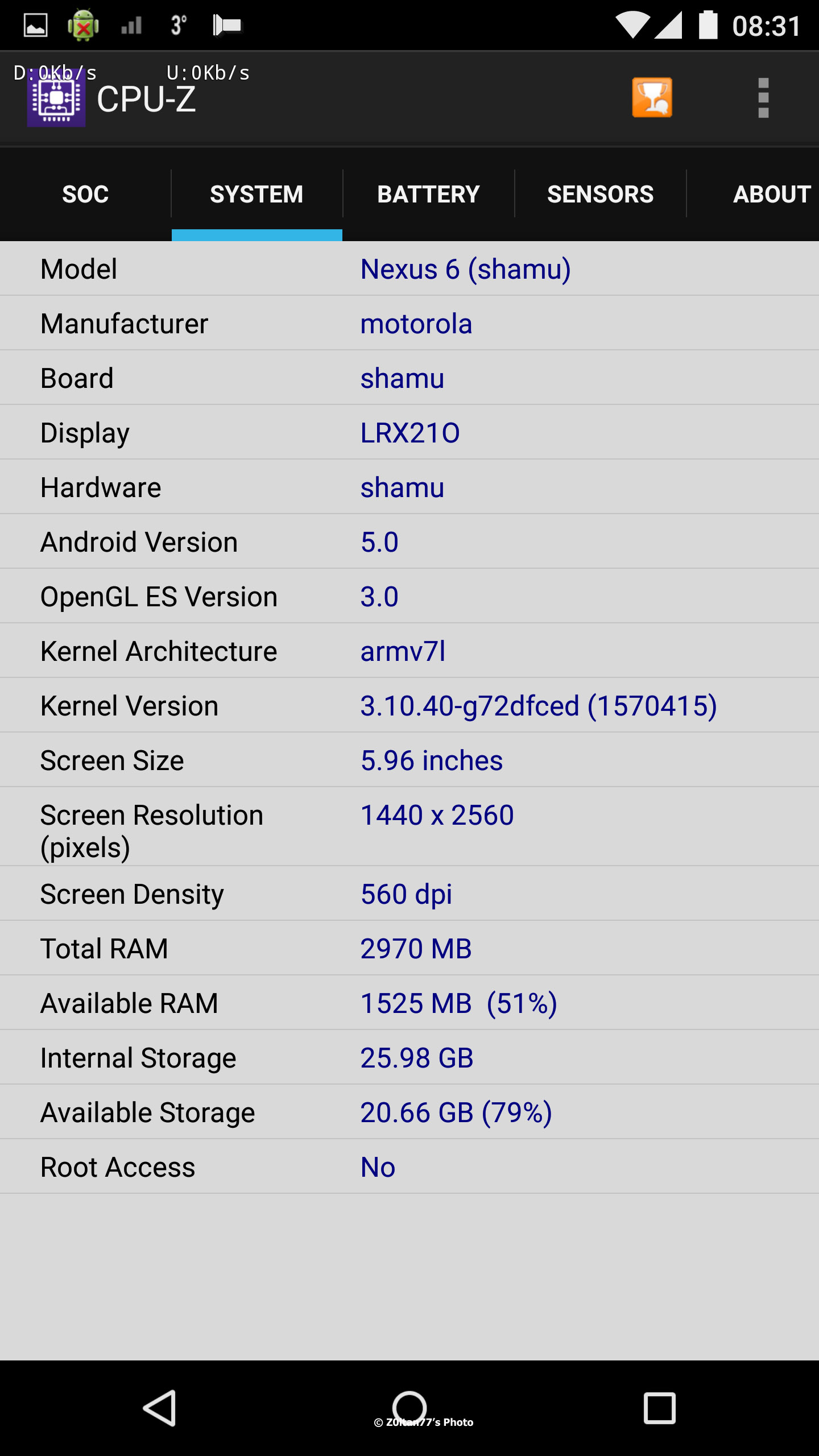Image resolution: width=819 pixels, height=1456 pixels.
Task: Switch to the BATTERY tab
Action: pyautogui.click(x=428, y=195)
